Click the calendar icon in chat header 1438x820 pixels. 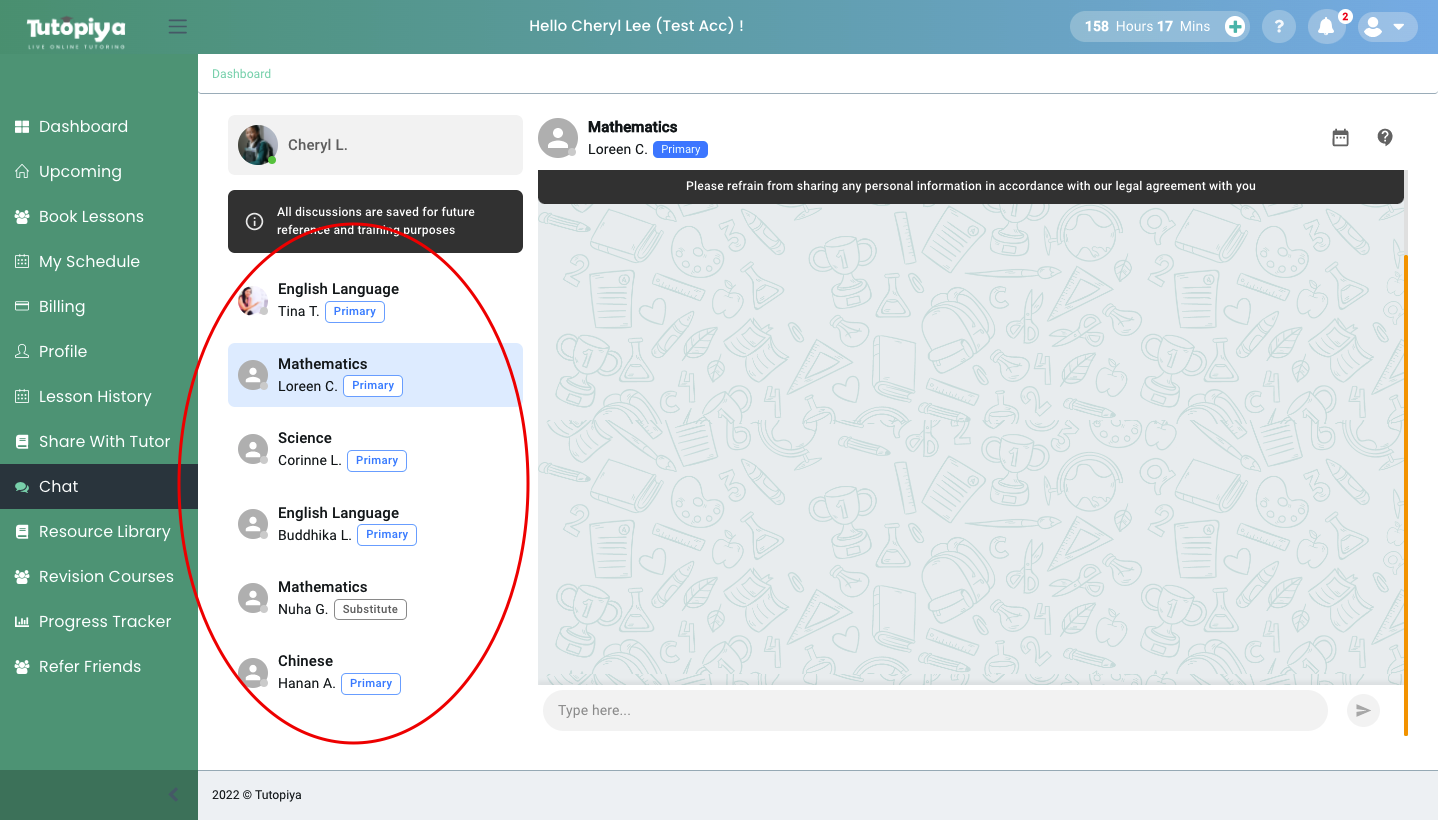(x=1340, y=138)
